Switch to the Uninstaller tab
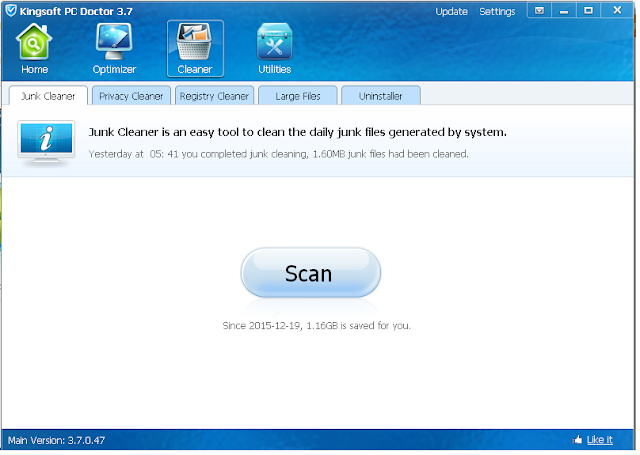Screen dimensions: 640x455 pyautogui.click(x=380, y=96)
